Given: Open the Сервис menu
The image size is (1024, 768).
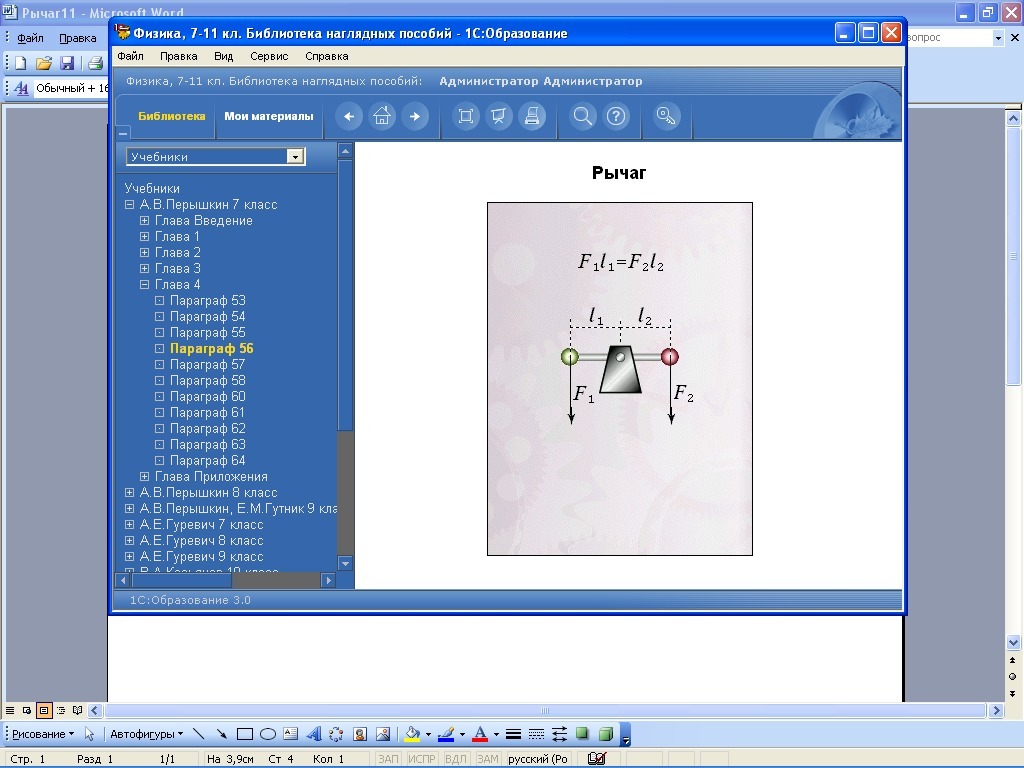Looking at the screenshot, I should click(x=269, y=57).
